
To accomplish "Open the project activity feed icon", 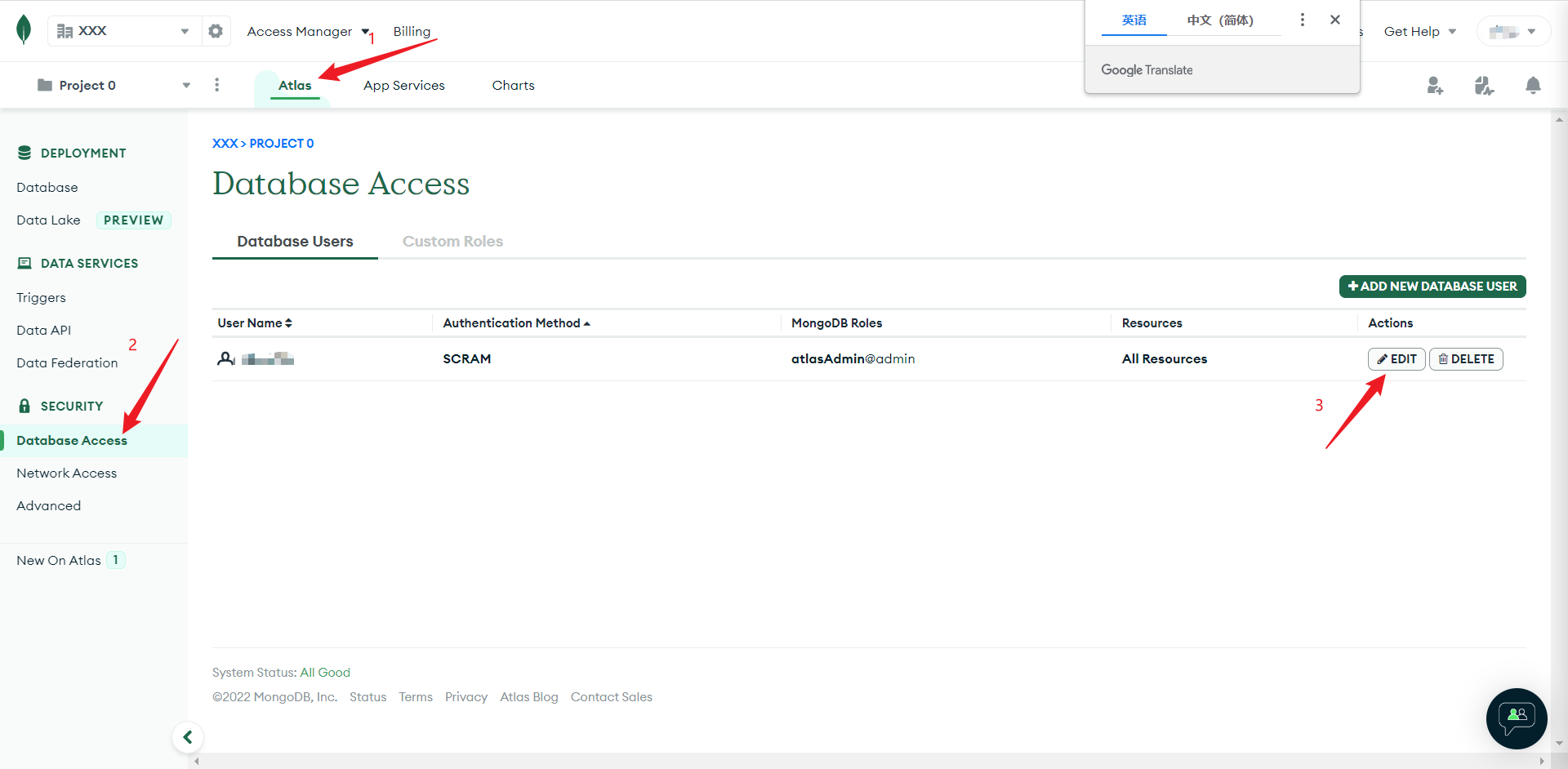I will point(1484,86).
